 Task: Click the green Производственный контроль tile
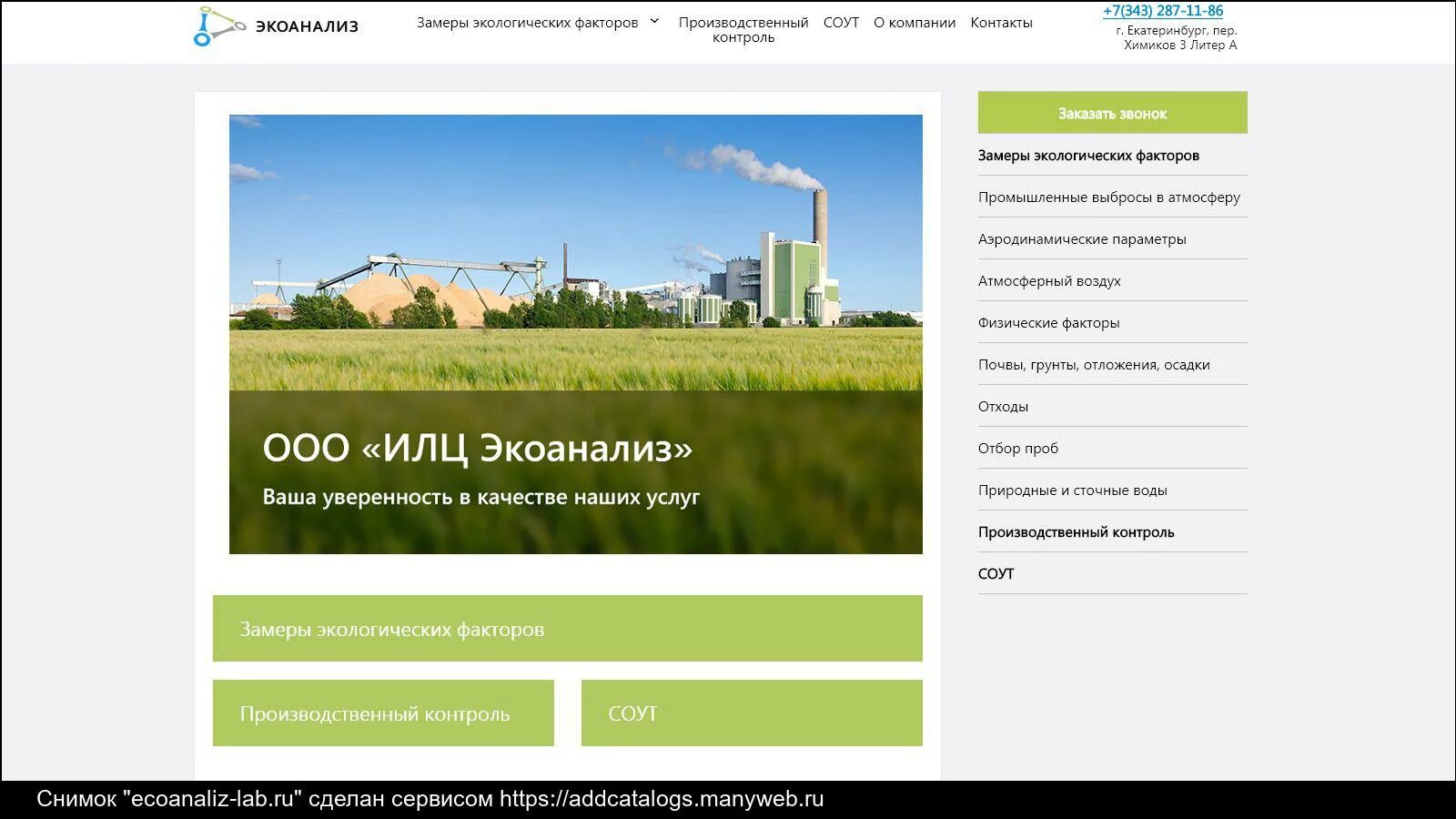coord(383,713)
